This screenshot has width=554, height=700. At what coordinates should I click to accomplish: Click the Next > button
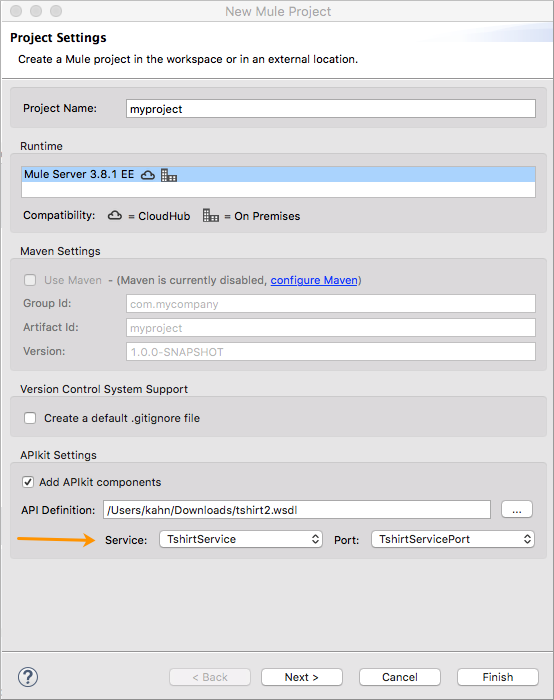[302, 677]
